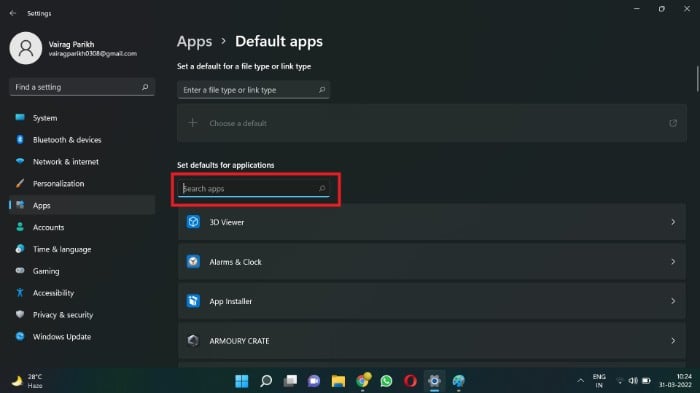Viewport: 700px width, 393px height.
Task: Select Apps in the sidebar
Action: (x=82, y=205)
